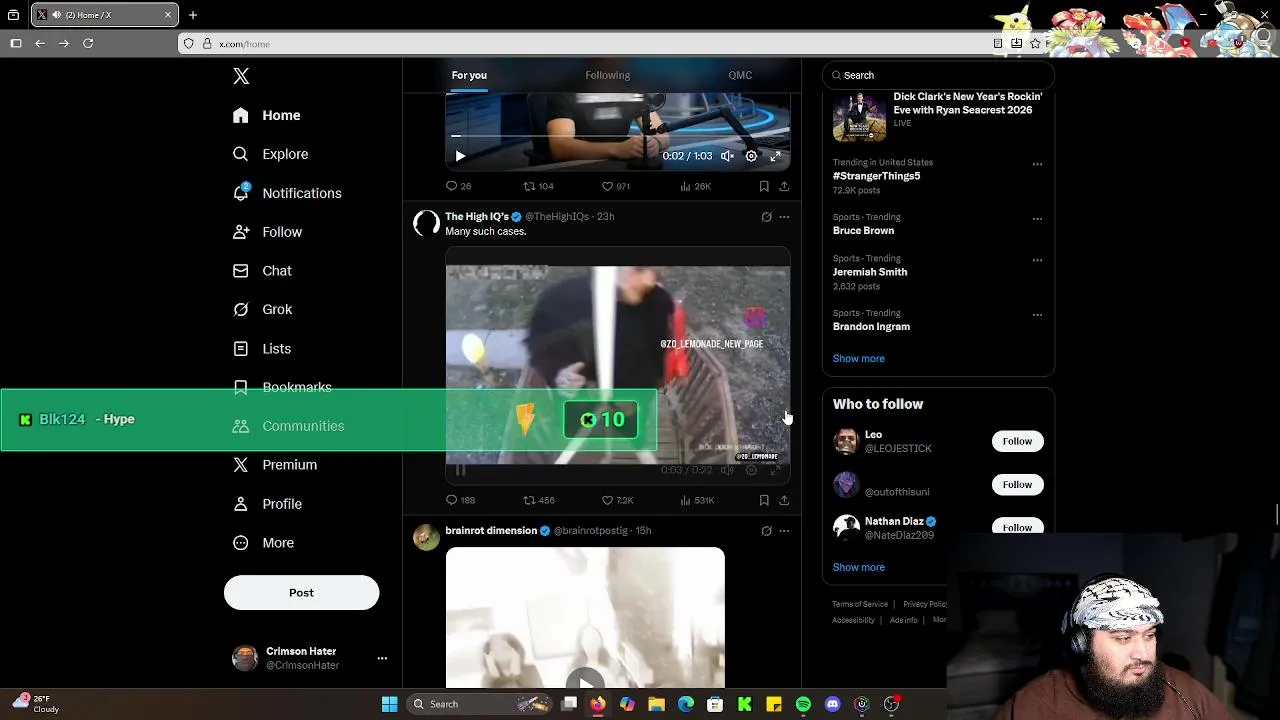The width and height of the screenshot is (1280, 720).
Task: Reload the page in the browser toolbar
Action: (x=88, y=44)
